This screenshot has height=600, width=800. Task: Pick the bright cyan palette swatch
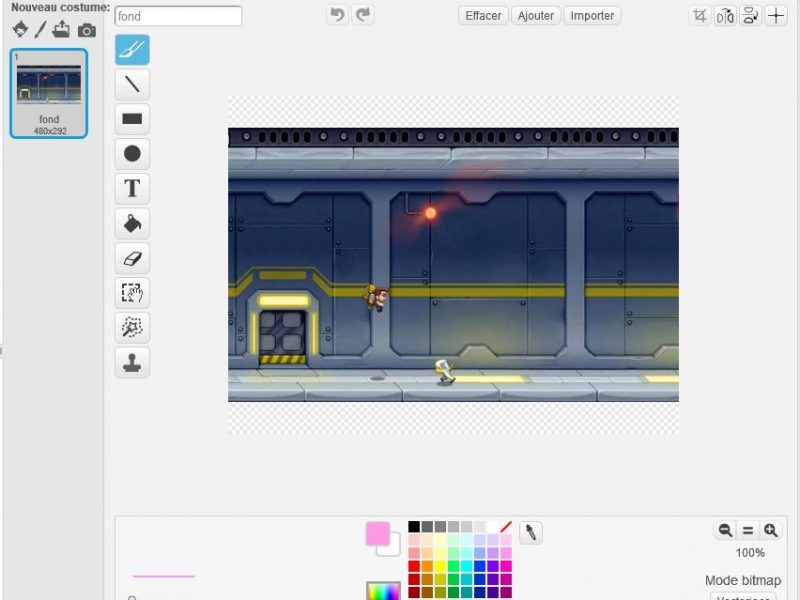pyautogui.click(x=466, y=566)
